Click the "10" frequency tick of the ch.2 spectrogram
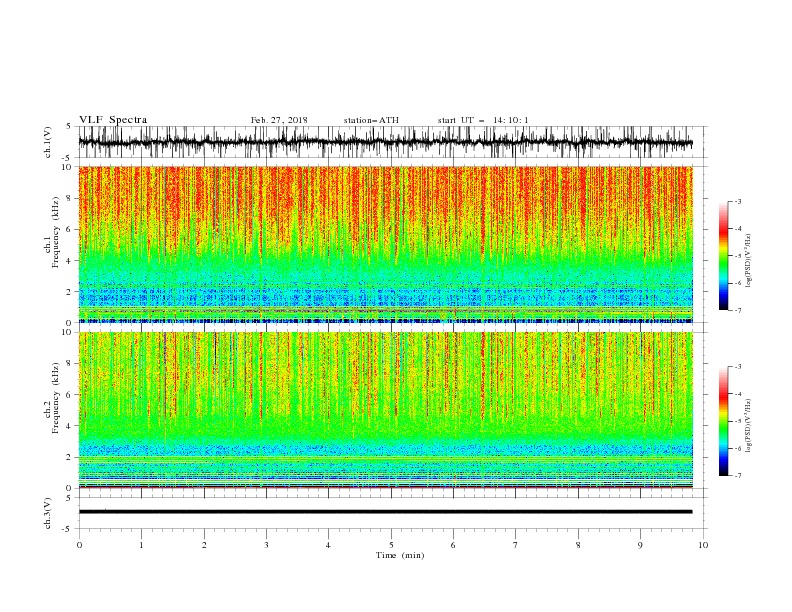792x612 pixels. [x=67, y=332]
